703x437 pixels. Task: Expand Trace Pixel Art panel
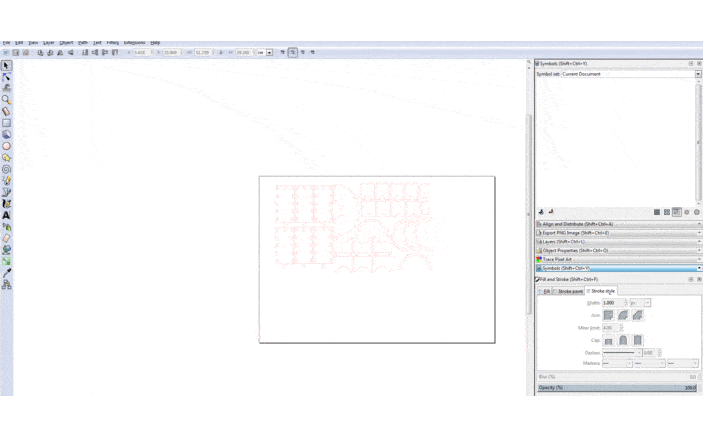pos(619,259)
